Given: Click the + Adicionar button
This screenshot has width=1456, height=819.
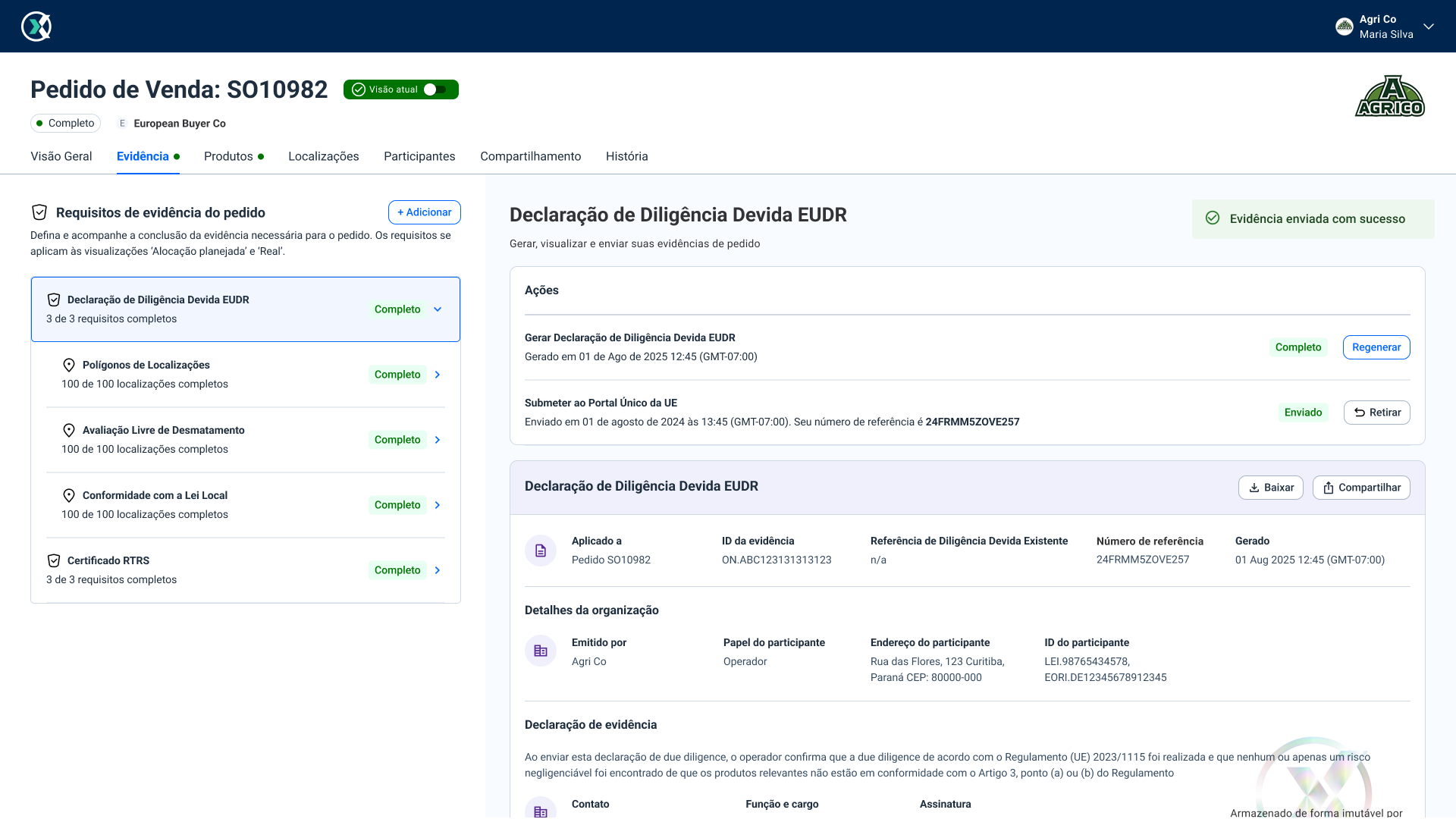Looking at the screenshot, I should (424, 212).
